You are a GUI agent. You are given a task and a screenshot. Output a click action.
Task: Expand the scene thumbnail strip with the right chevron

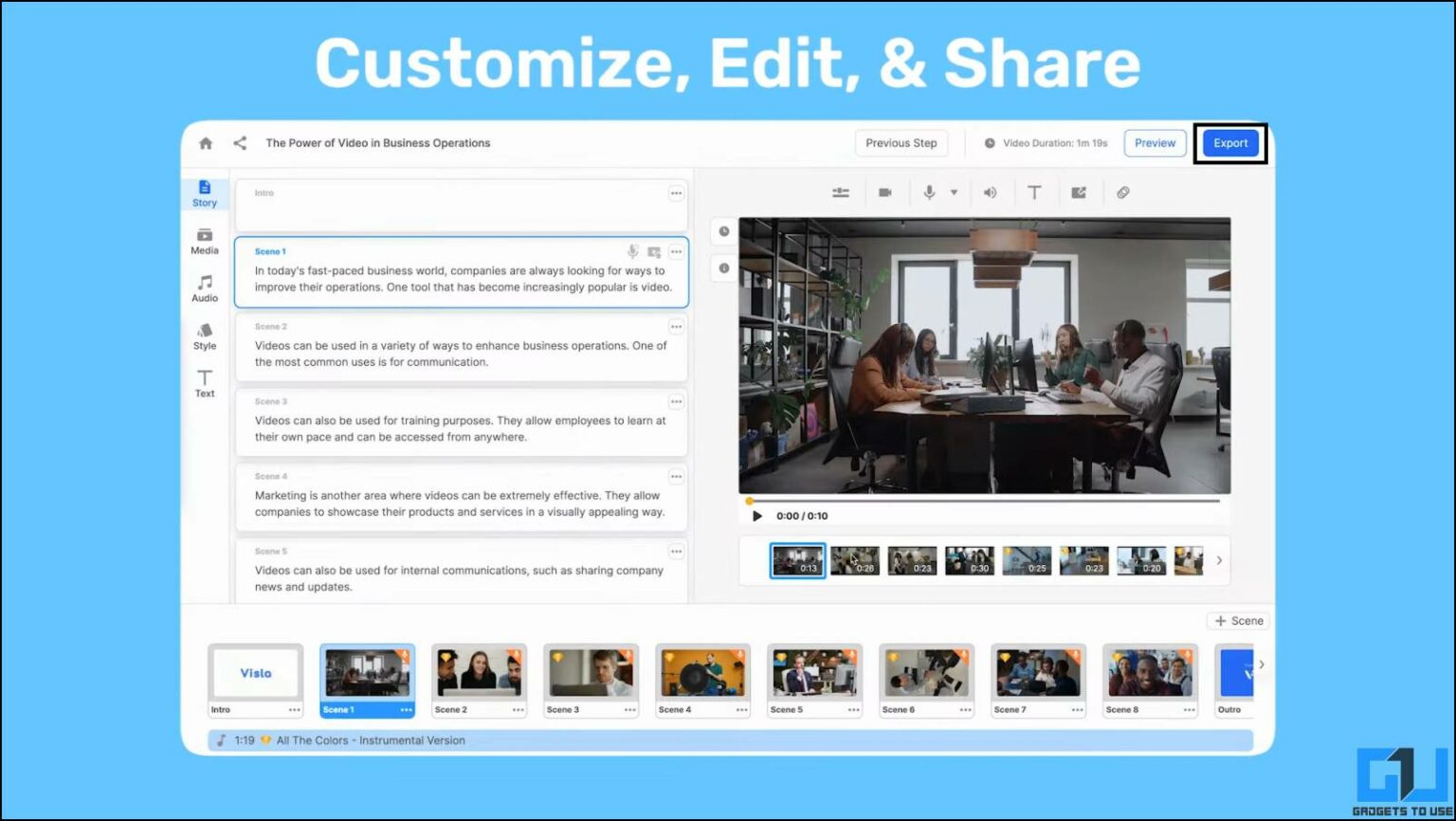(x=1219, y=560)
